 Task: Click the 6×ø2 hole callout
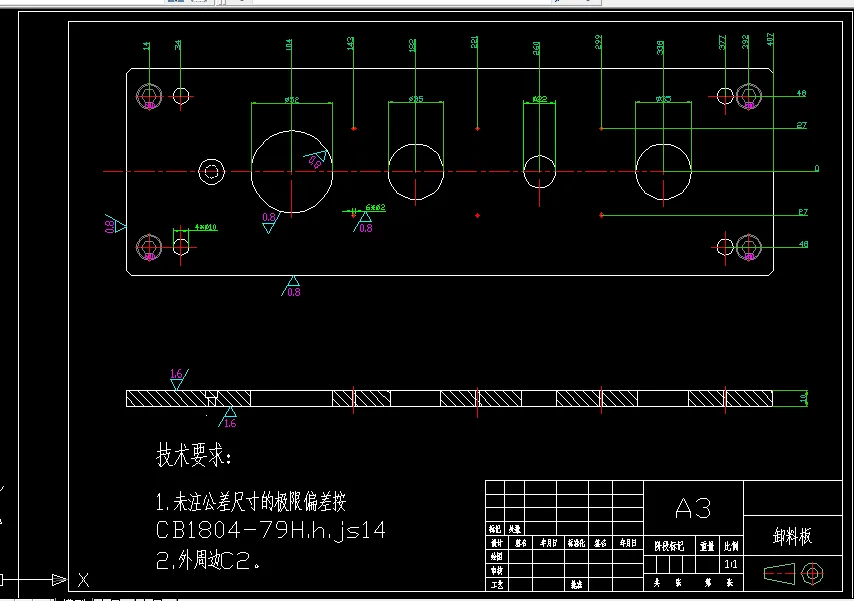[x=375, y=208]
